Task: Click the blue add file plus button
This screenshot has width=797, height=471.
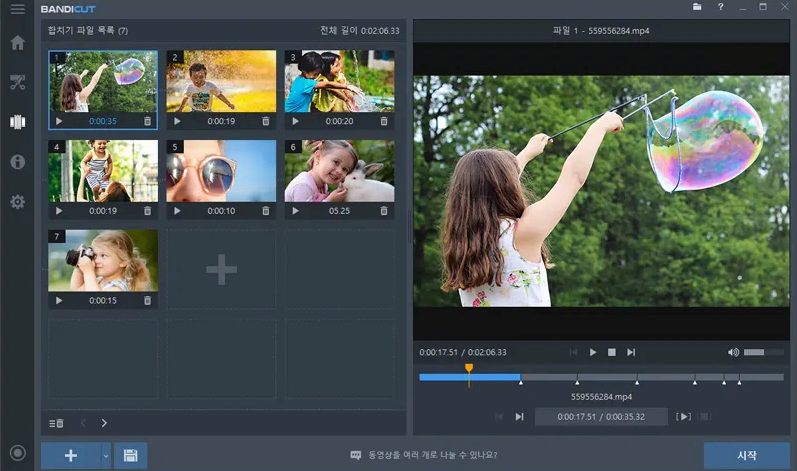Action: coord(71,455)
